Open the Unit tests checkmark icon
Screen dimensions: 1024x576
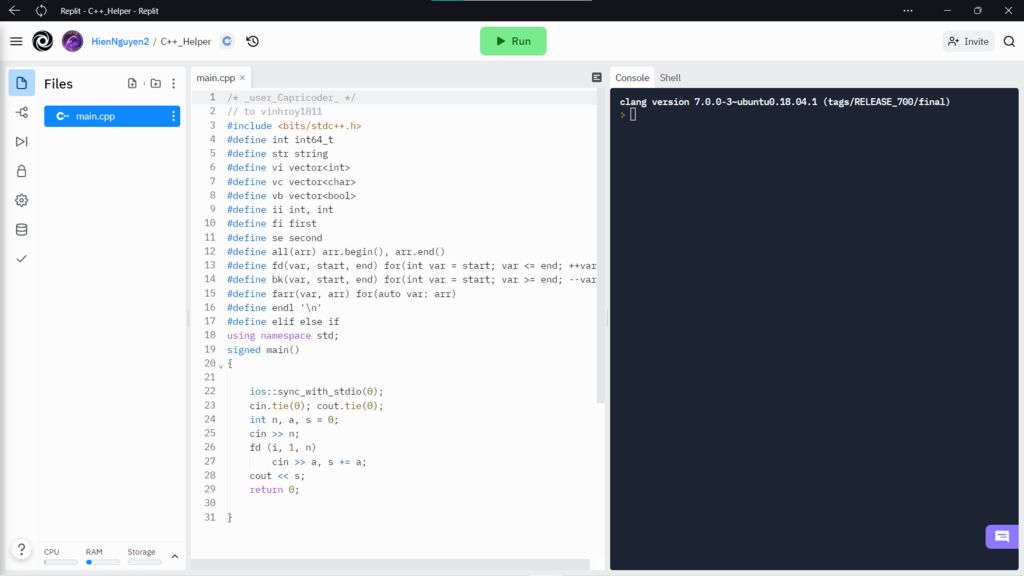22,259
